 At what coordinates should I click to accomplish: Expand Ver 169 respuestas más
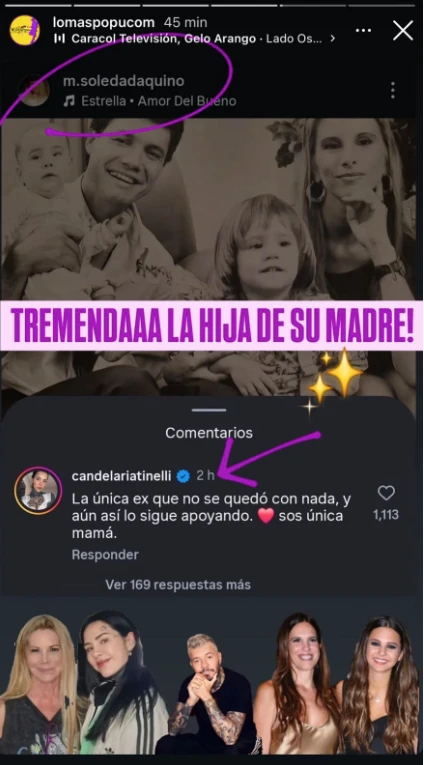(x=178, y=584)
